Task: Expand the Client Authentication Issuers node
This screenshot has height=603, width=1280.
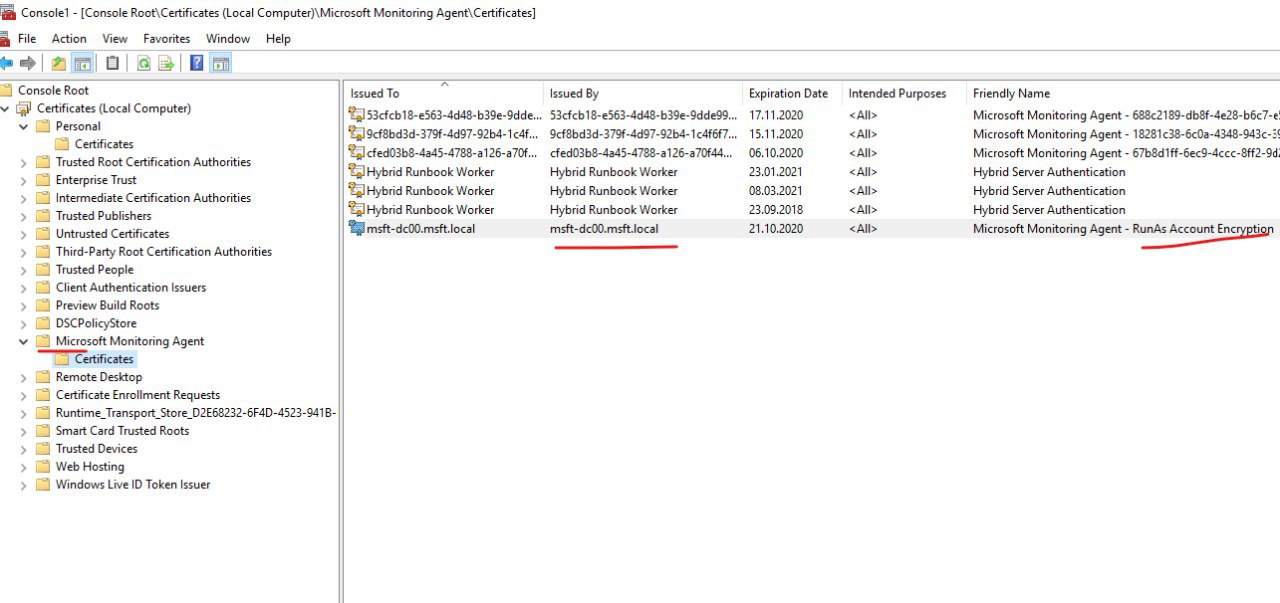Action: point(24,287)
